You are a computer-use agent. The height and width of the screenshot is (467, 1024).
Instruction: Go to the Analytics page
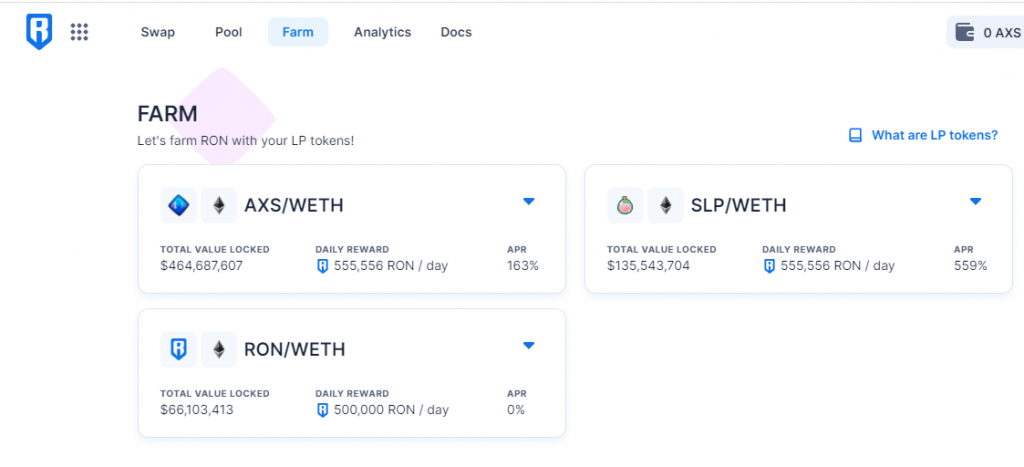383,32
